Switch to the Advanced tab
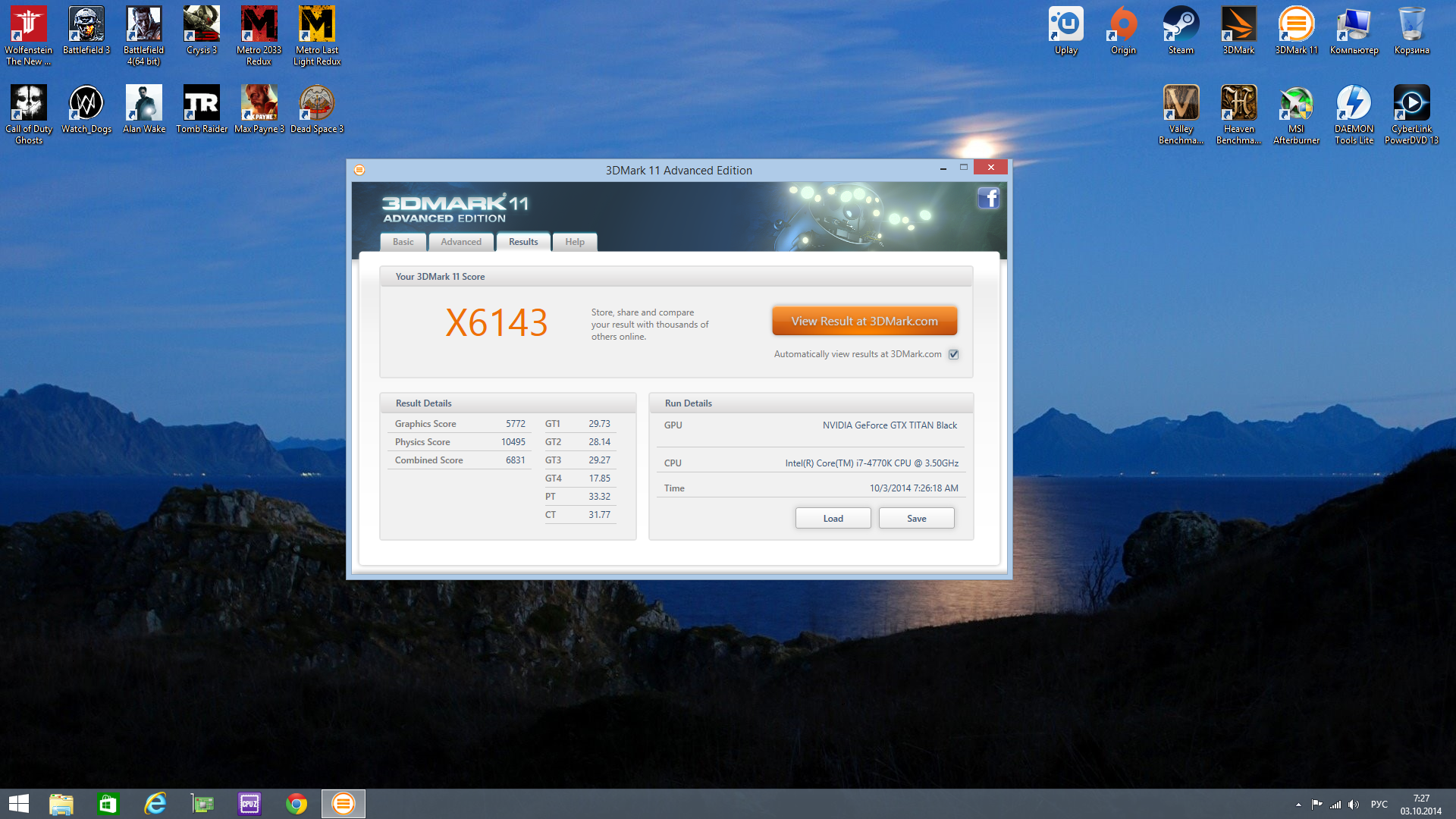1456x819 pixels. tap(461, 242)
